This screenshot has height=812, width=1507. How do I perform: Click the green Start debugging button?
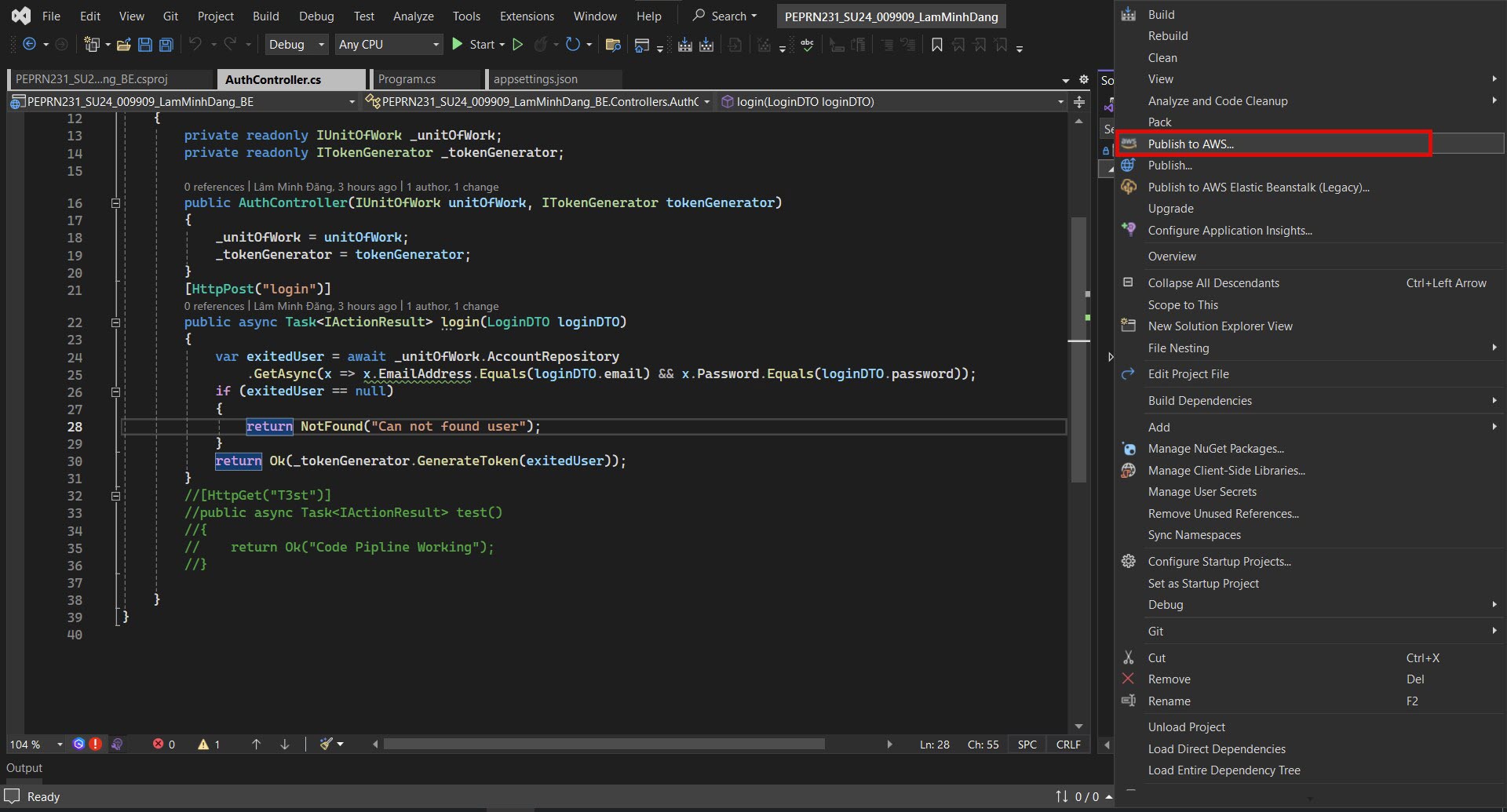pos(458,45)
